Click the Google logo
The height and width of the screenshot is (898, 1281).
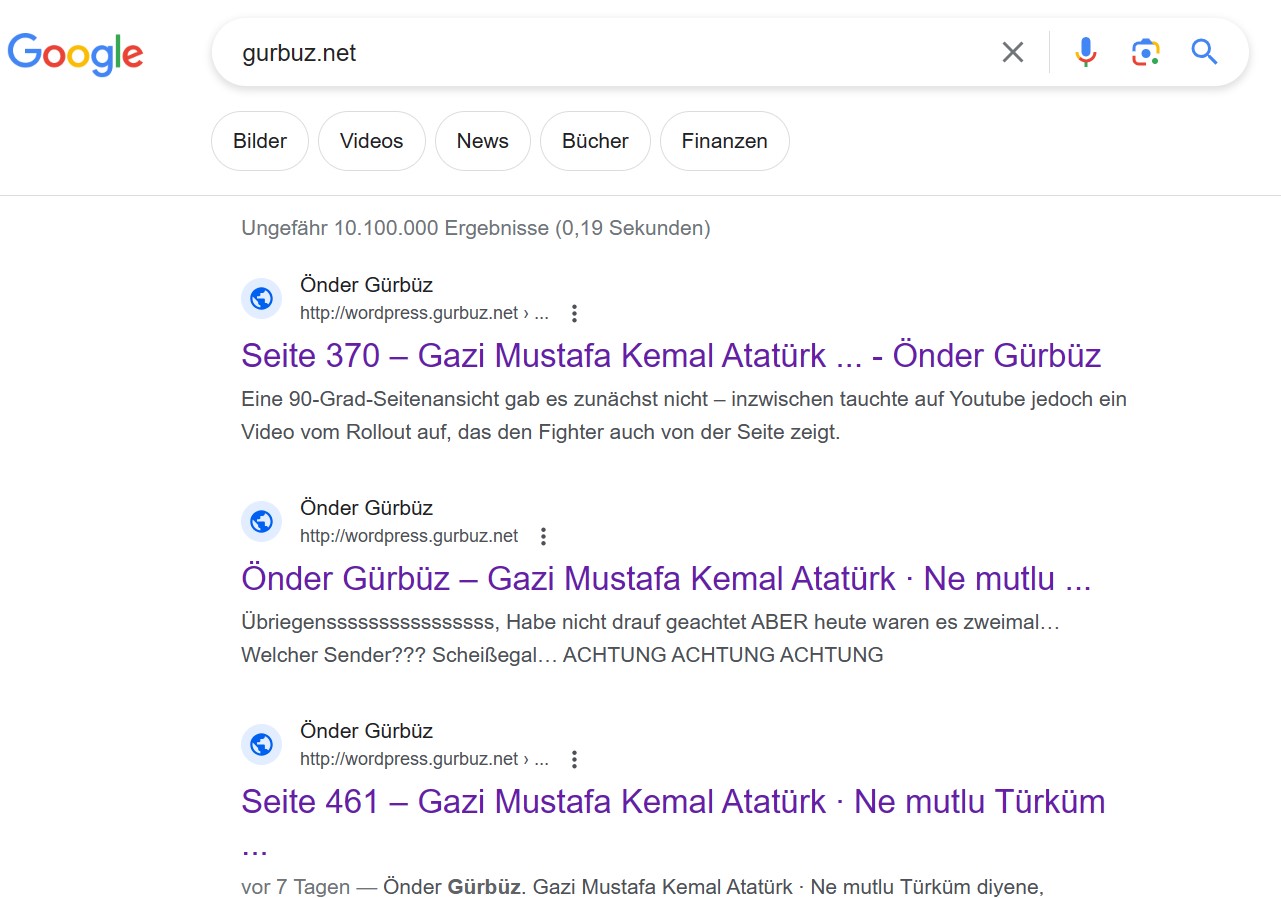click(x=75, y=54)
